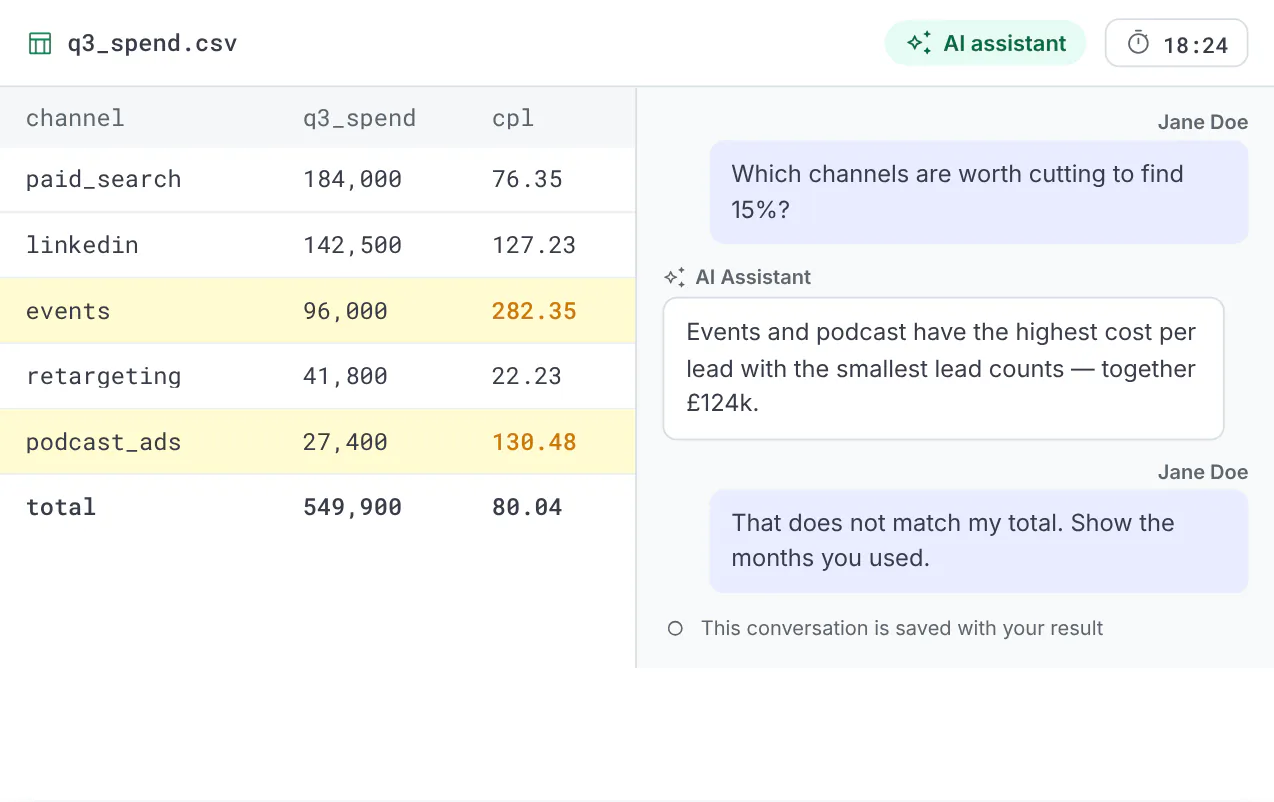Click the total row label
Image resolution: width=1274 pixels, height=802 pixels.
click(61, 507)
